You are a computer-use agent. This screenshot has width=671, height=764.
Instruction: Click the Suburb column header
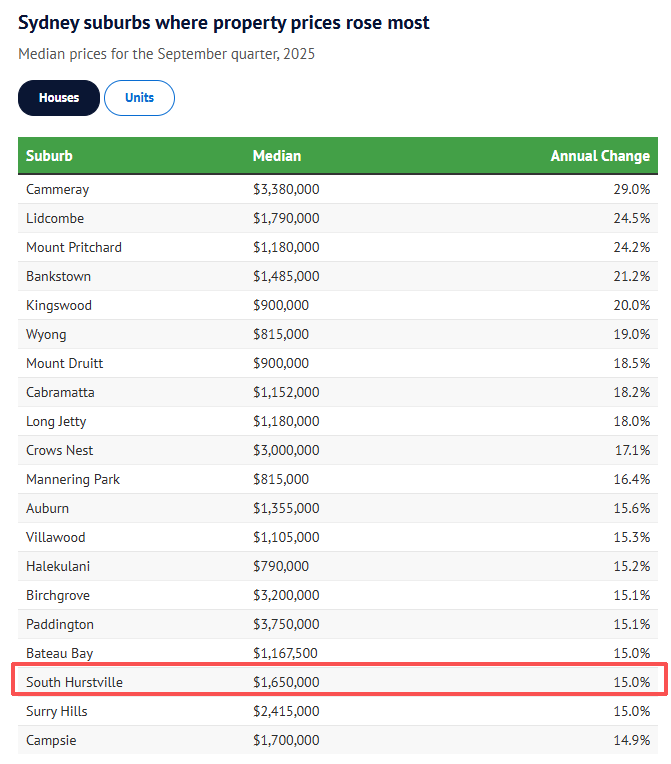pyautogui.click(x=49, y=156)
